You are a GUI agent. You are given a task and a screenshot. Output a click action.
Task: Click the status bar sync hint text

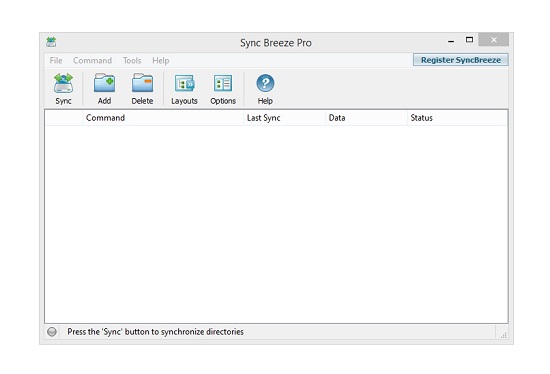[155, 332]
